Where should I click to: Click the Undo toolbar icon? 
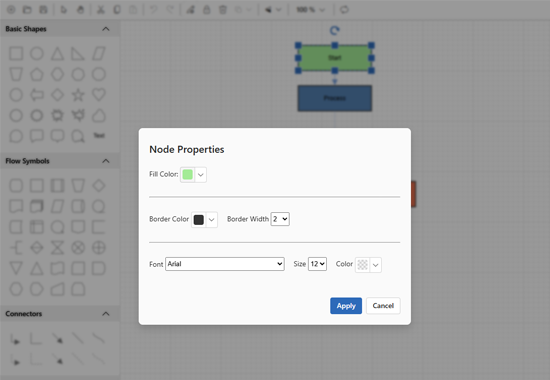pyautogui.click(x=153, y=10)
